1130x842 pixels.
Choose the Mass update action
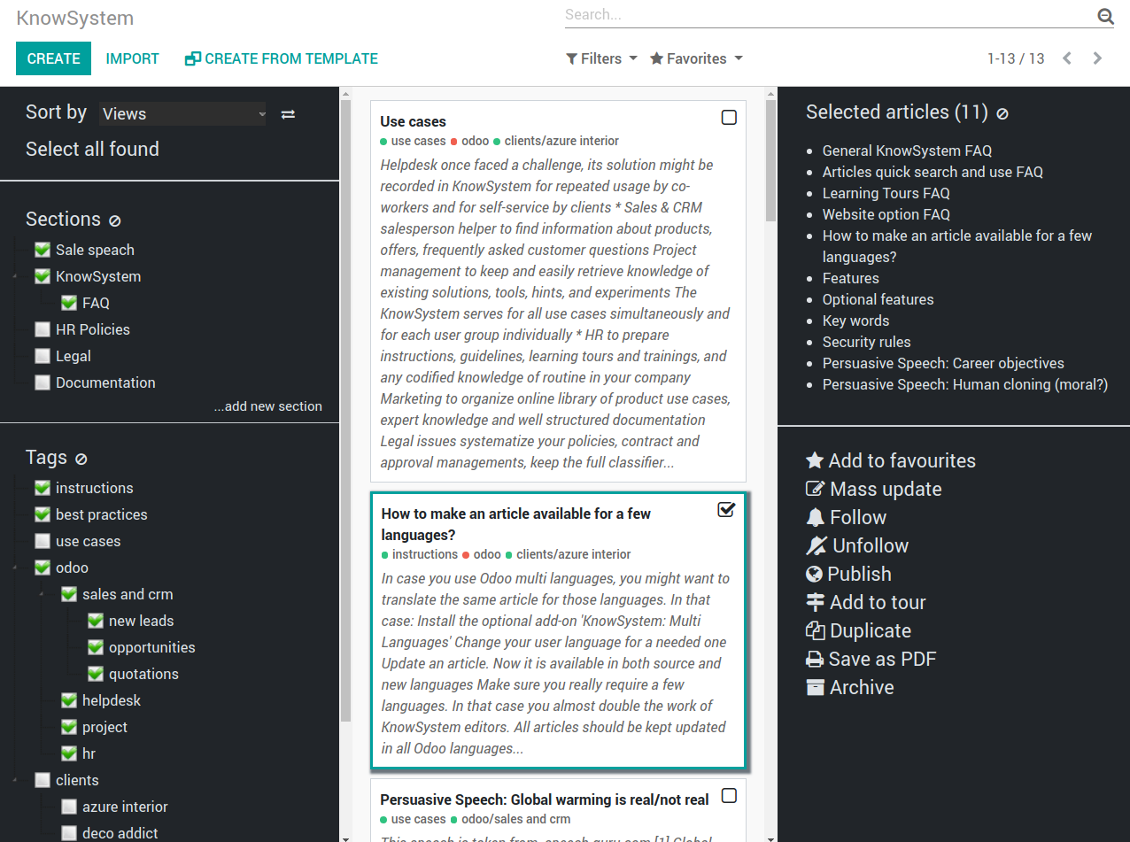coord(873,489)
